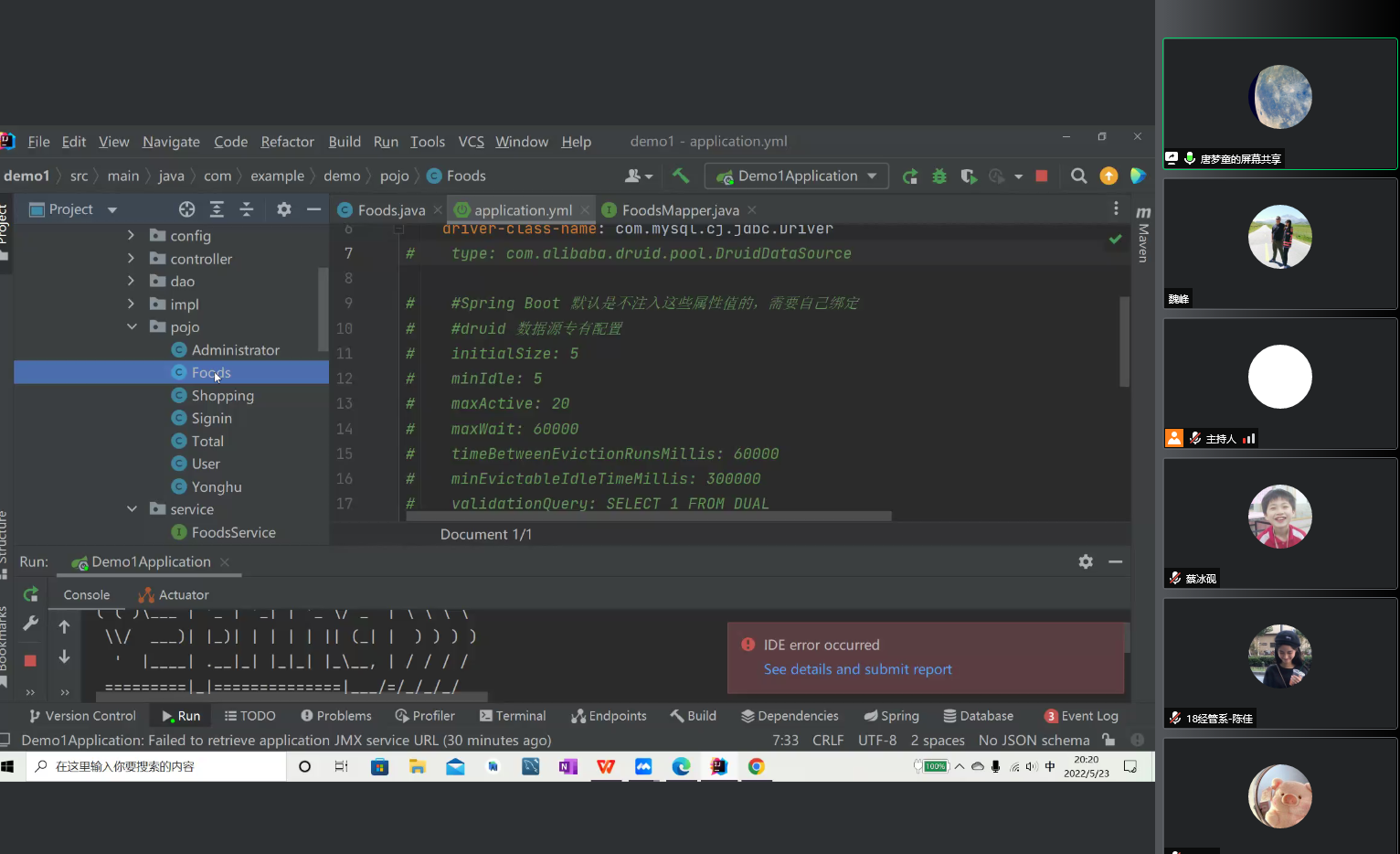This screenshot has height=854, width=1400.
Task: Click the Build project hammer icon
Action: click(x=681, y=176)
